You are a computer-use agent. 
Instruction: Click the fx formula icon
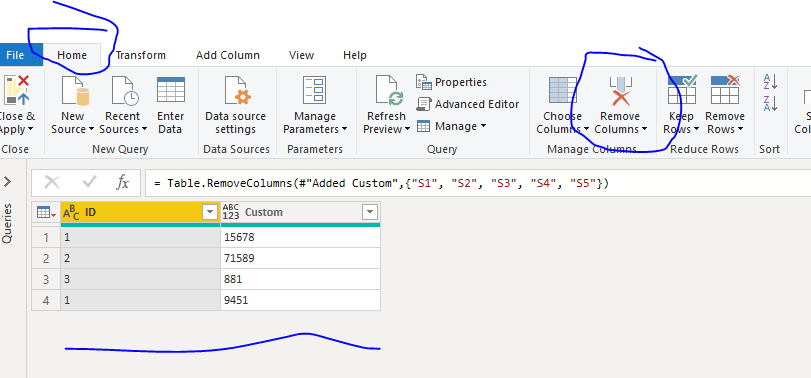pyautogui.click(x=123, y=182)
